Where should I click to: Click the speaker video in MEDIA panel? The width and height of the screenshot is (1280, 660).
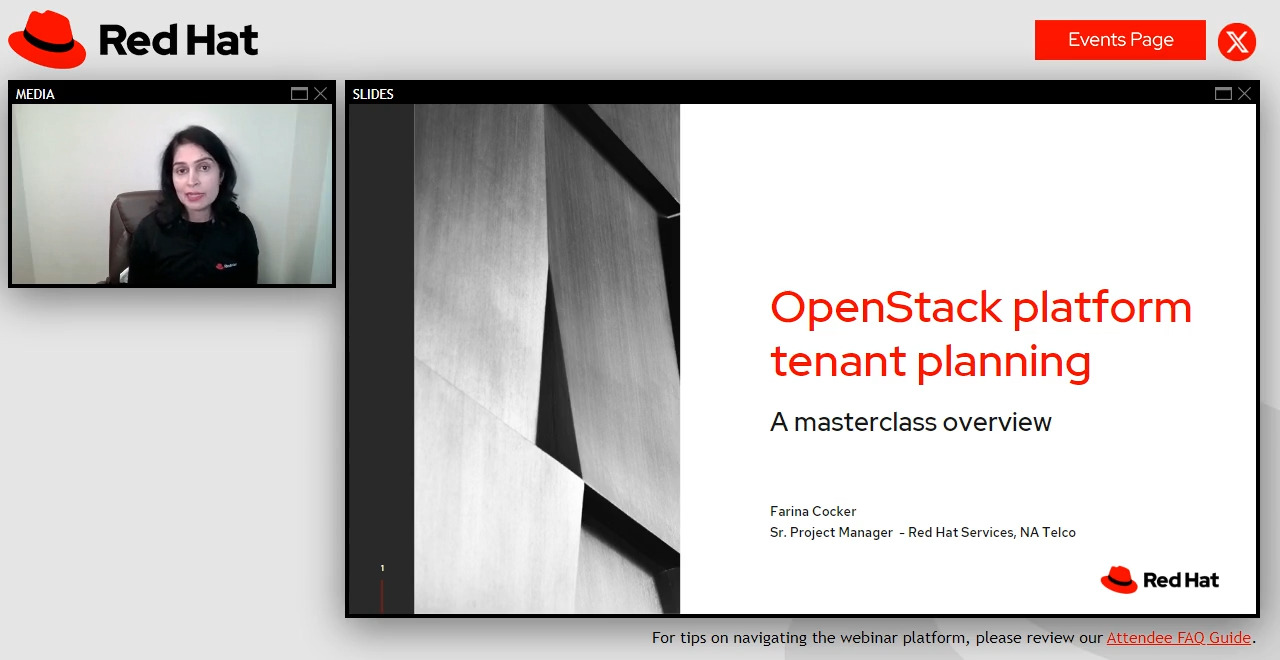172,195
